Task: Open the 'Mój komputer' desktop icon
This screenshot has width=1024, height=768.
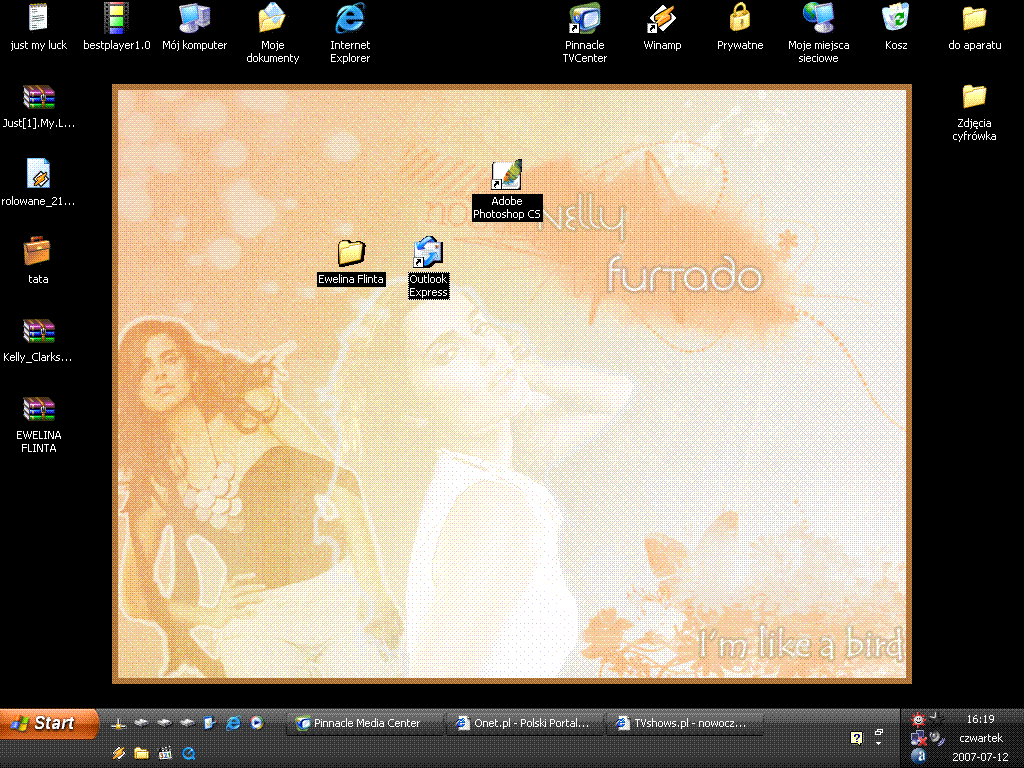Action: [195, 18]
